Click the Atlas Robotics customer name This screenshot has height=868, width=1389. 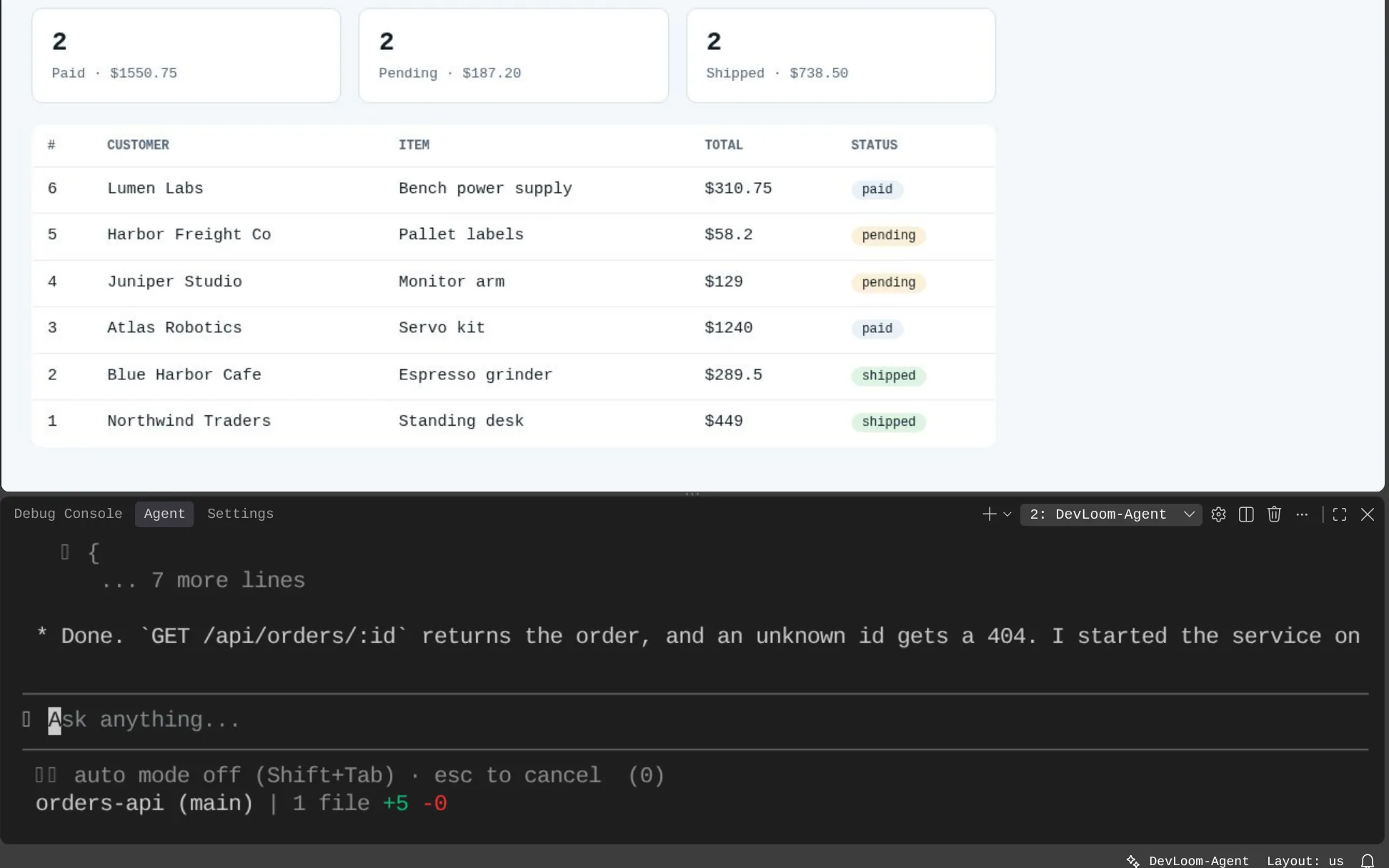(x=174, y=328)
